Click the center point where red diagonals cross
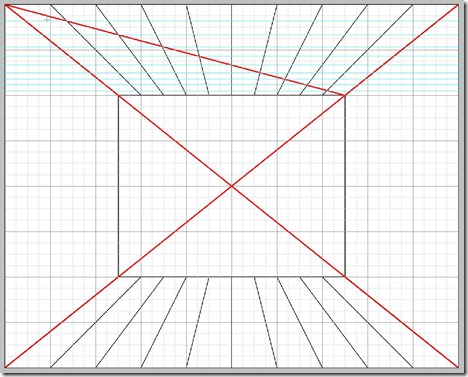The width and height of the screenshot is (468, 377). click(x=231, y=186)
